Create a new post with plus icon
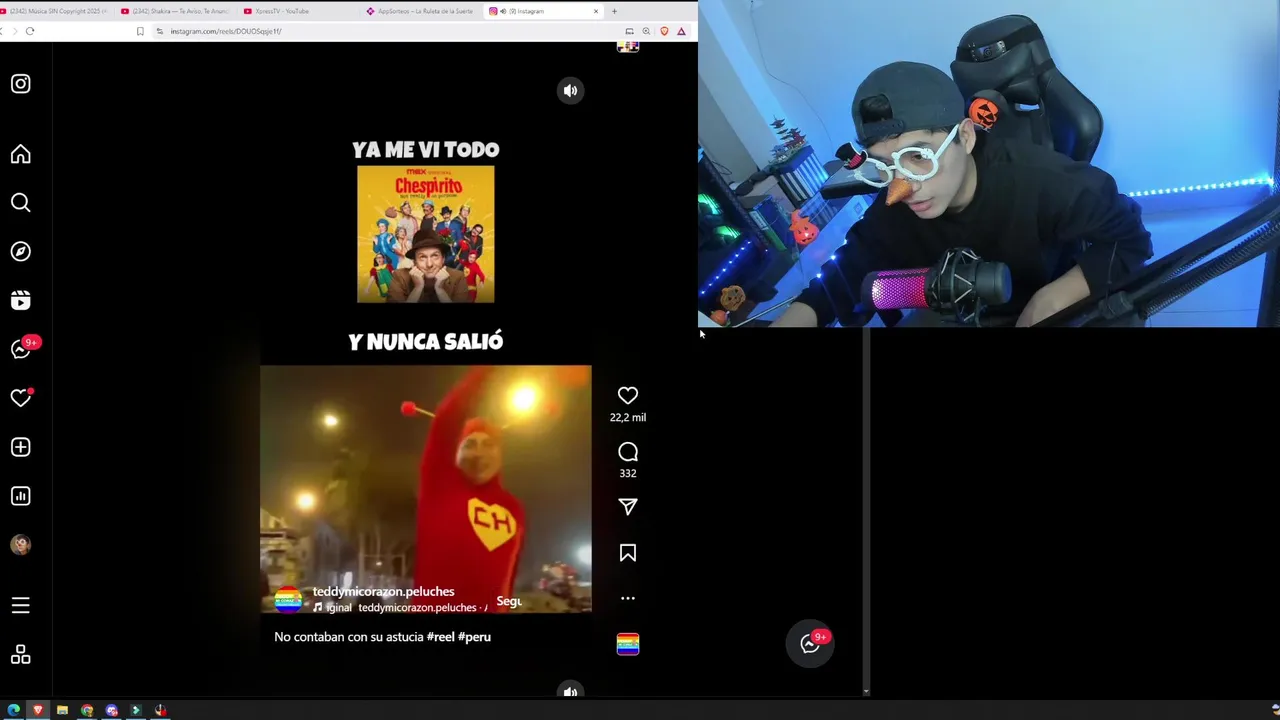The height and width of the screenshot is (720, 1280). point(21,447)
